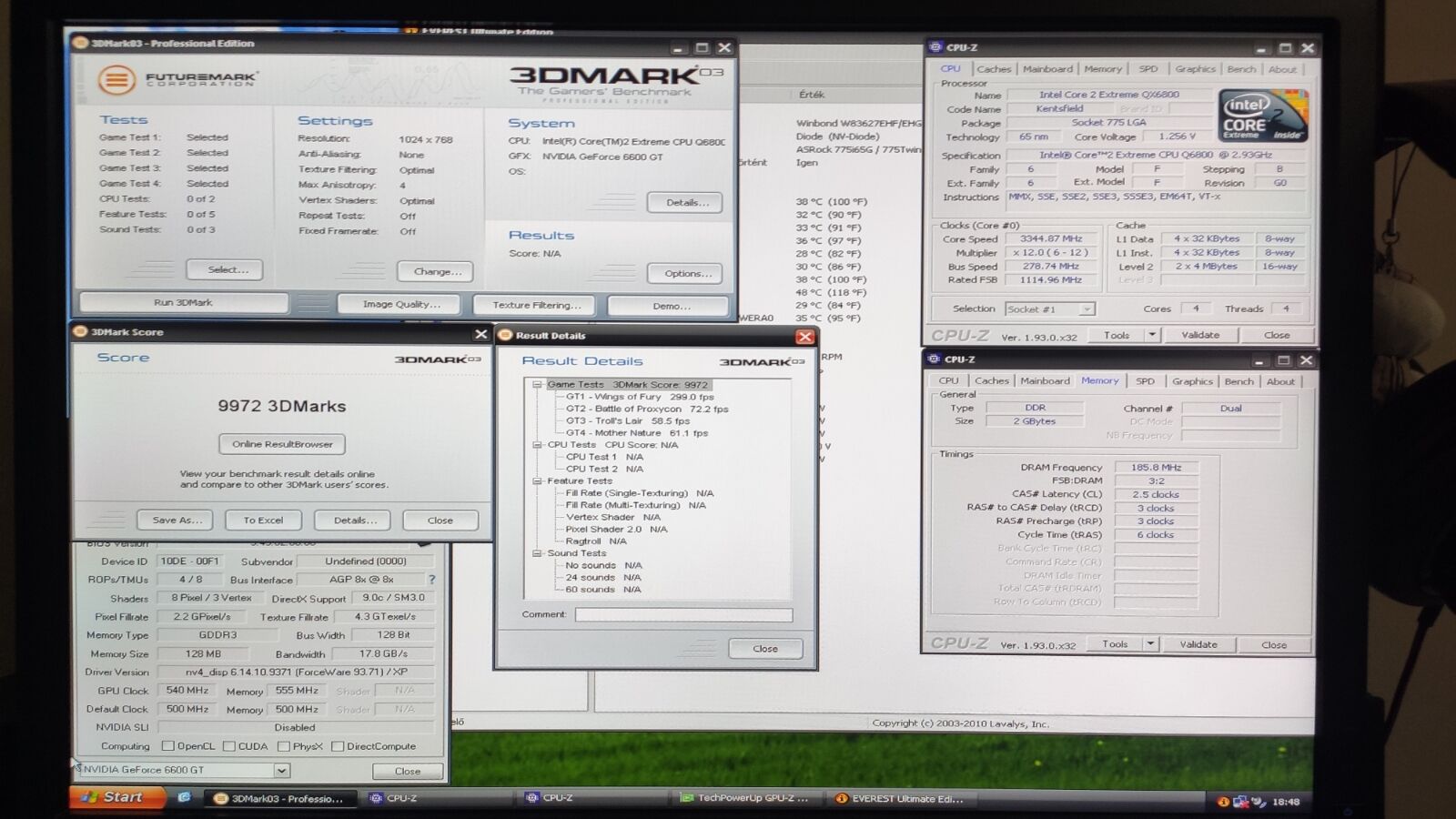Enable the PhysX checkbox in GPU-Z
The image size is (1456, 819).
point(284,746)
